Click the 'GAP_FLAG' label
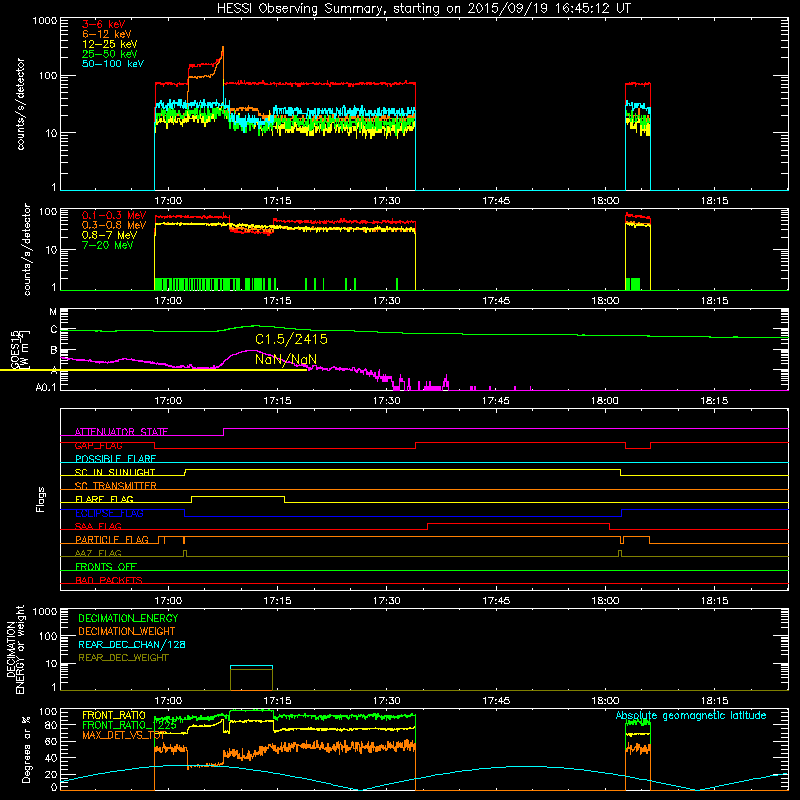The width and height of the screenshot is (800, 800). [x=98, y=445]
